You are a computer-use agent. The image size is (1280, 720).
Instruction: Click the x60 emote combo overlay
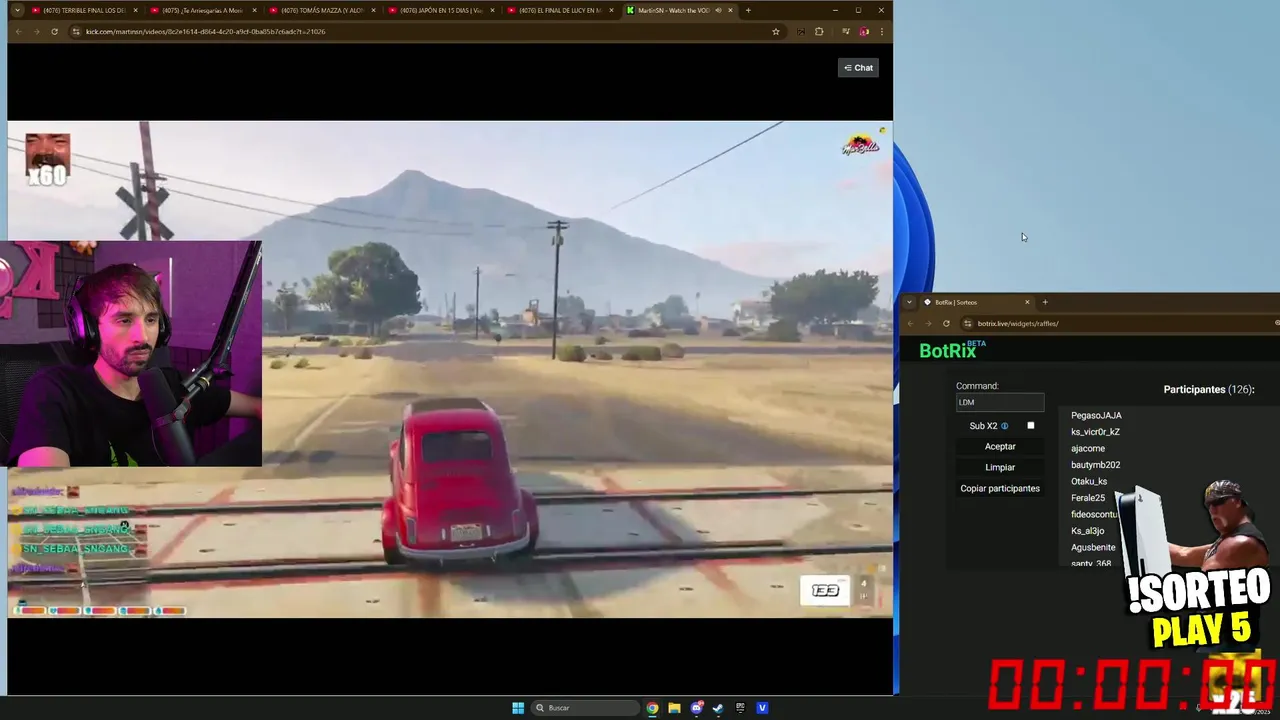(x=47, y=160)
